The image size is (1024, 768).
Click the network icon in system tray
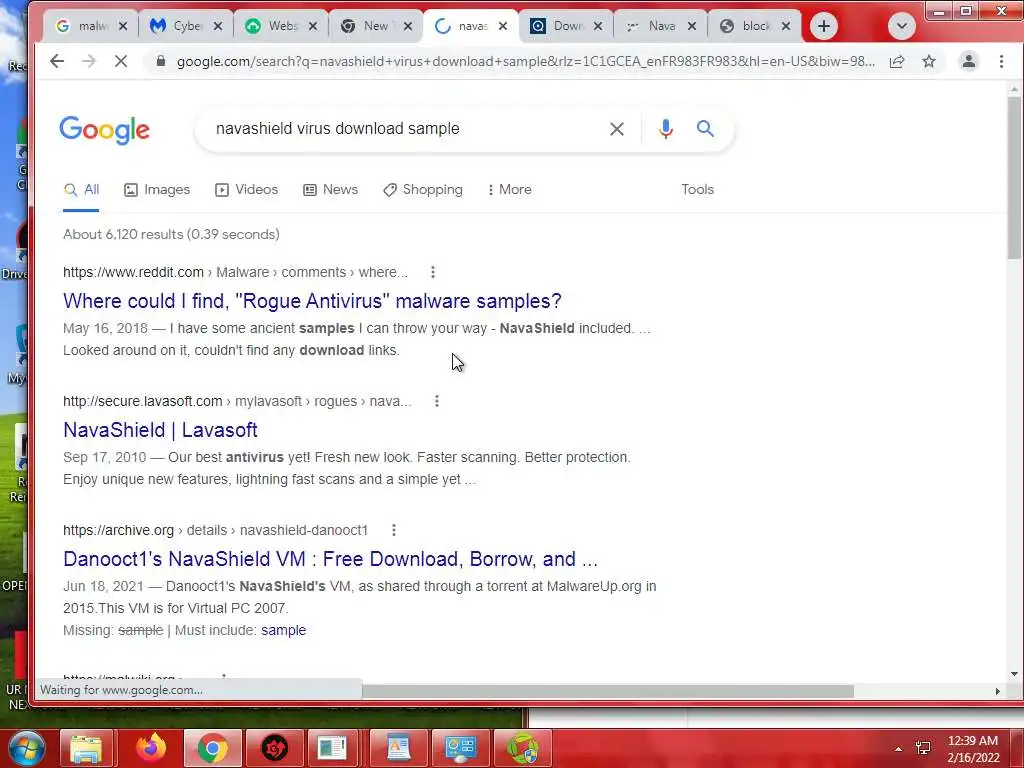(x=923, y=748)
